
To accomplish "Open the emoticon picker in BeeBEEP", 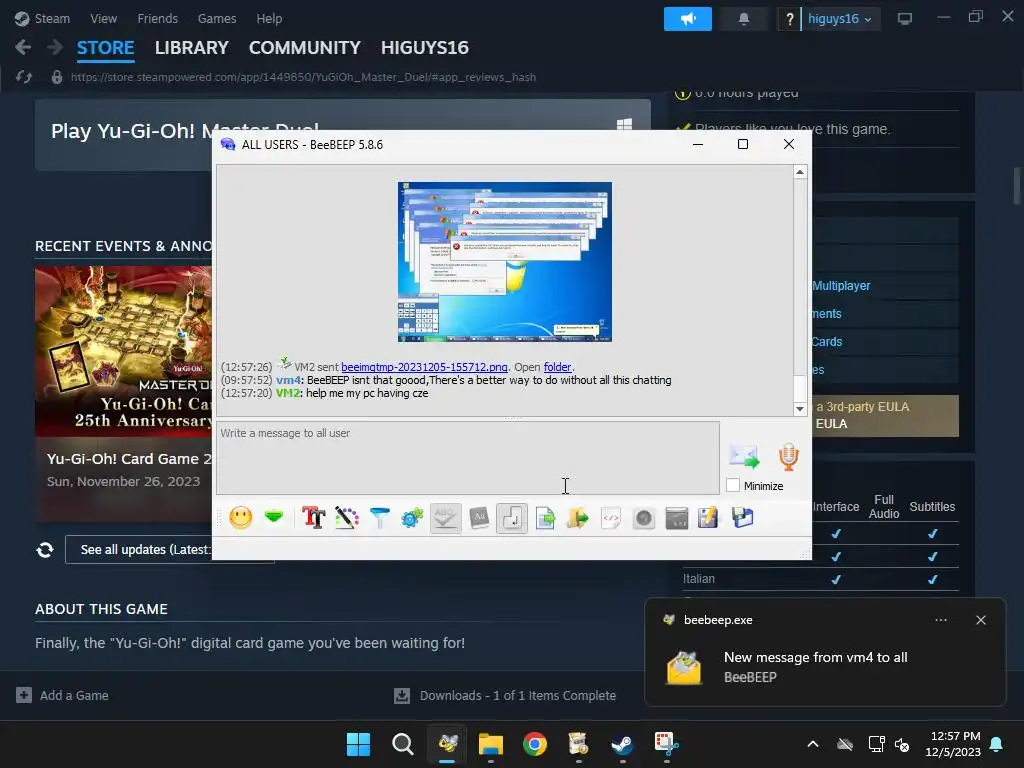I will (240, 518).
